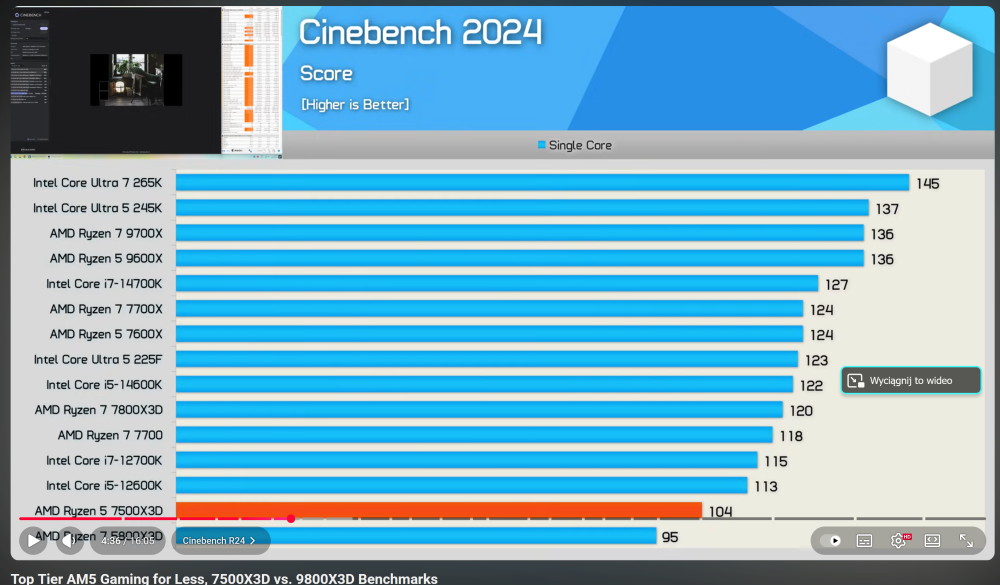Image resolution: width=1000 pixels, height=585 pixels.
Task: Click the 'Single Core' legend entry
Action: pos(575,145)
